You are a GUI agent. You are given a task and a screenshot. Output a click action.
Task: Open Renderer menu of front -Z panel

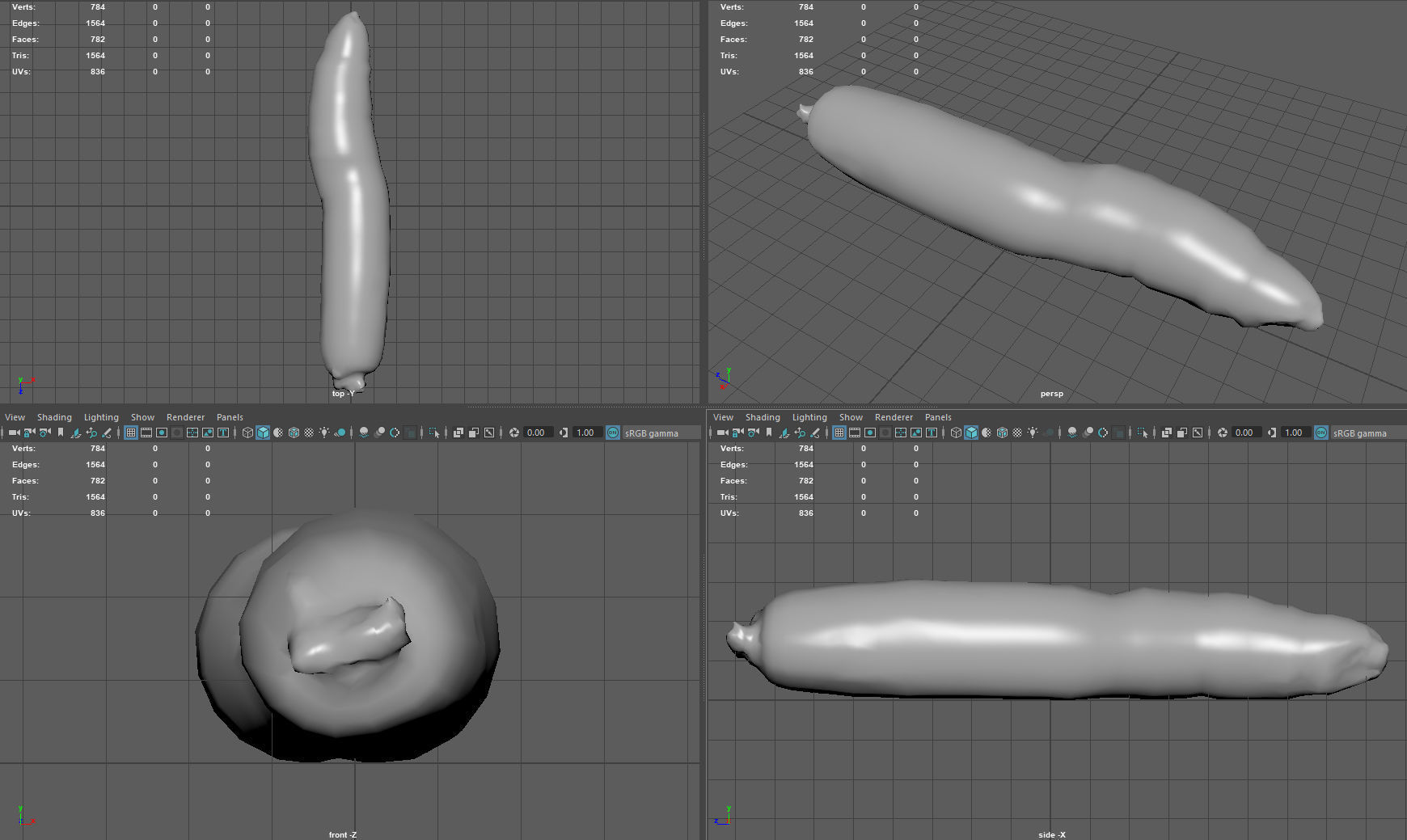(x=185, y=417)
